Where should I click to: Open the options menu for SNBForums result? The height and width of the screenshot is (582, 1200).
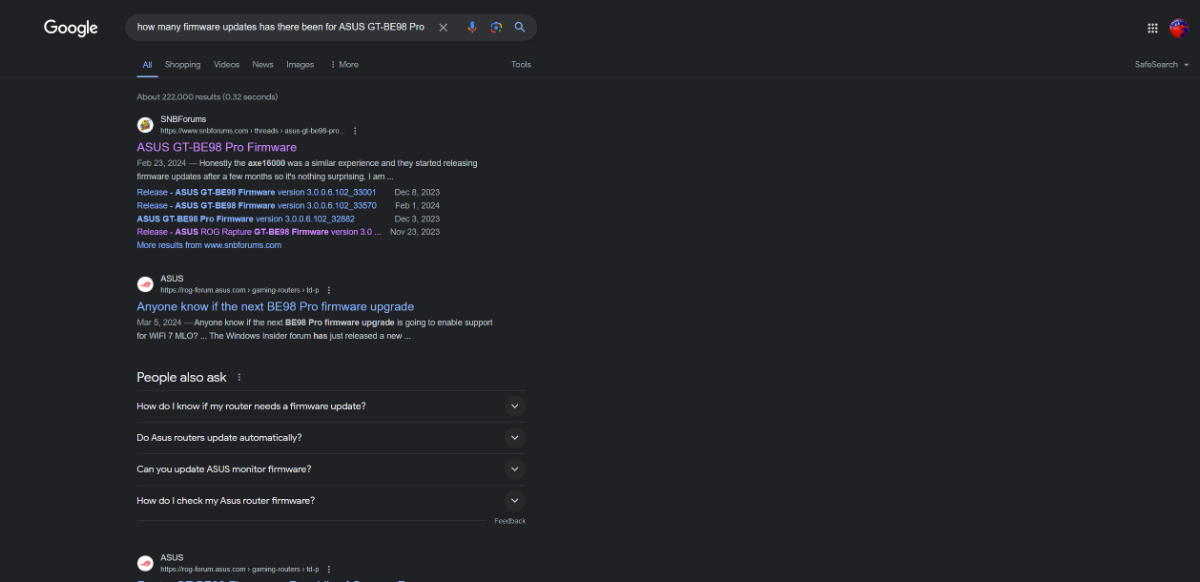tap(355, 131)
